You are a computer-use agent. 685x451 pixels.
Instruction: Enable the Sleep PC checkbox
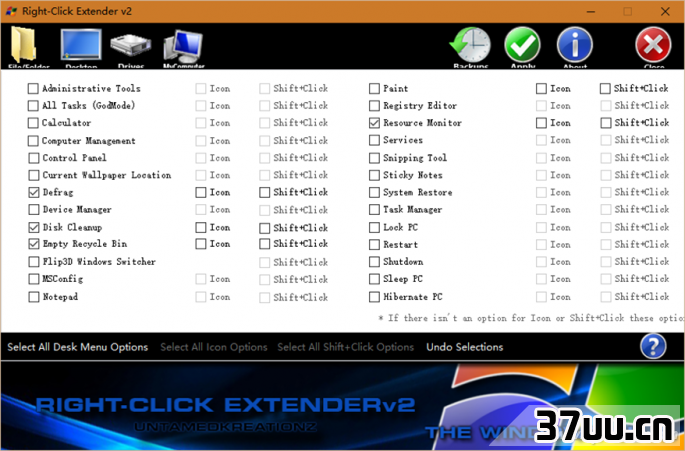click(374, 279)
